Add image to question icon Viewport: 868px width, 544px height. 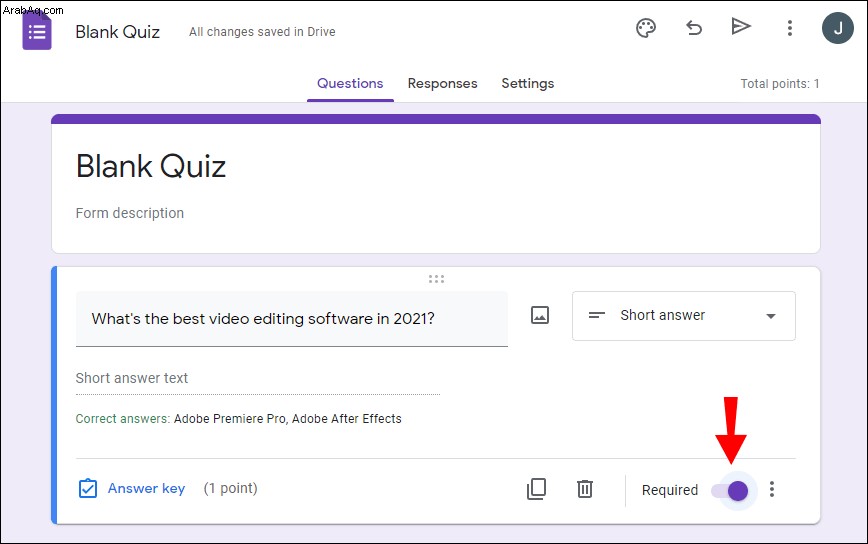point(540,315)
